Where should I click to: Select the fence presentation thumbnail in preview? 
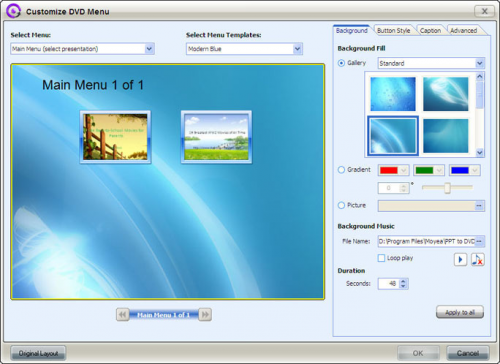(x=115, y=137)
